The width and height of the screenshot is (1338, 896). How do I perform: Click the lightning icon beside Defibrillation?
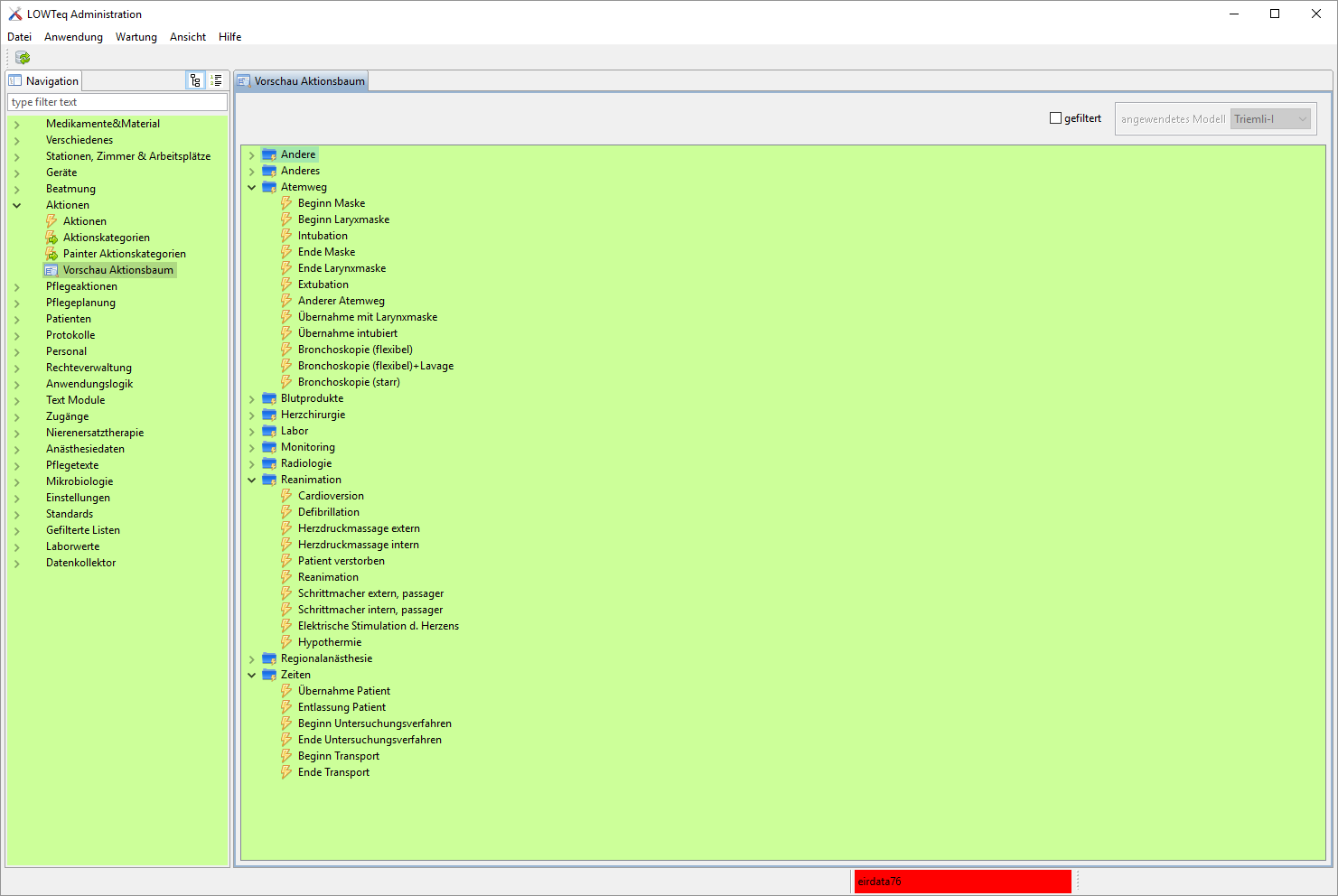point(286,512)
